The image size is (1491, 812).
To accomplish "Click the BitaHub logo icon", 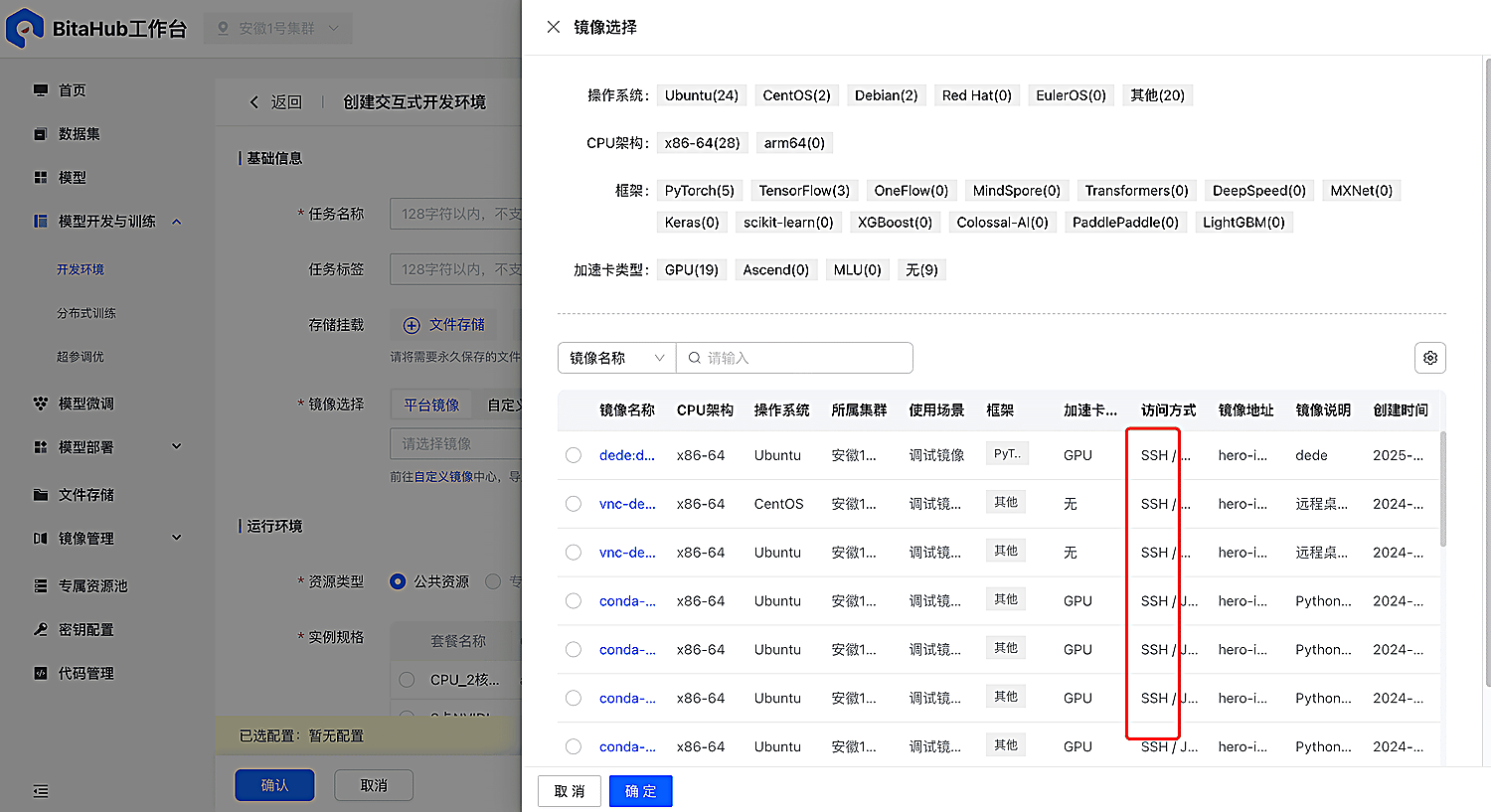I will coord(24,28).
